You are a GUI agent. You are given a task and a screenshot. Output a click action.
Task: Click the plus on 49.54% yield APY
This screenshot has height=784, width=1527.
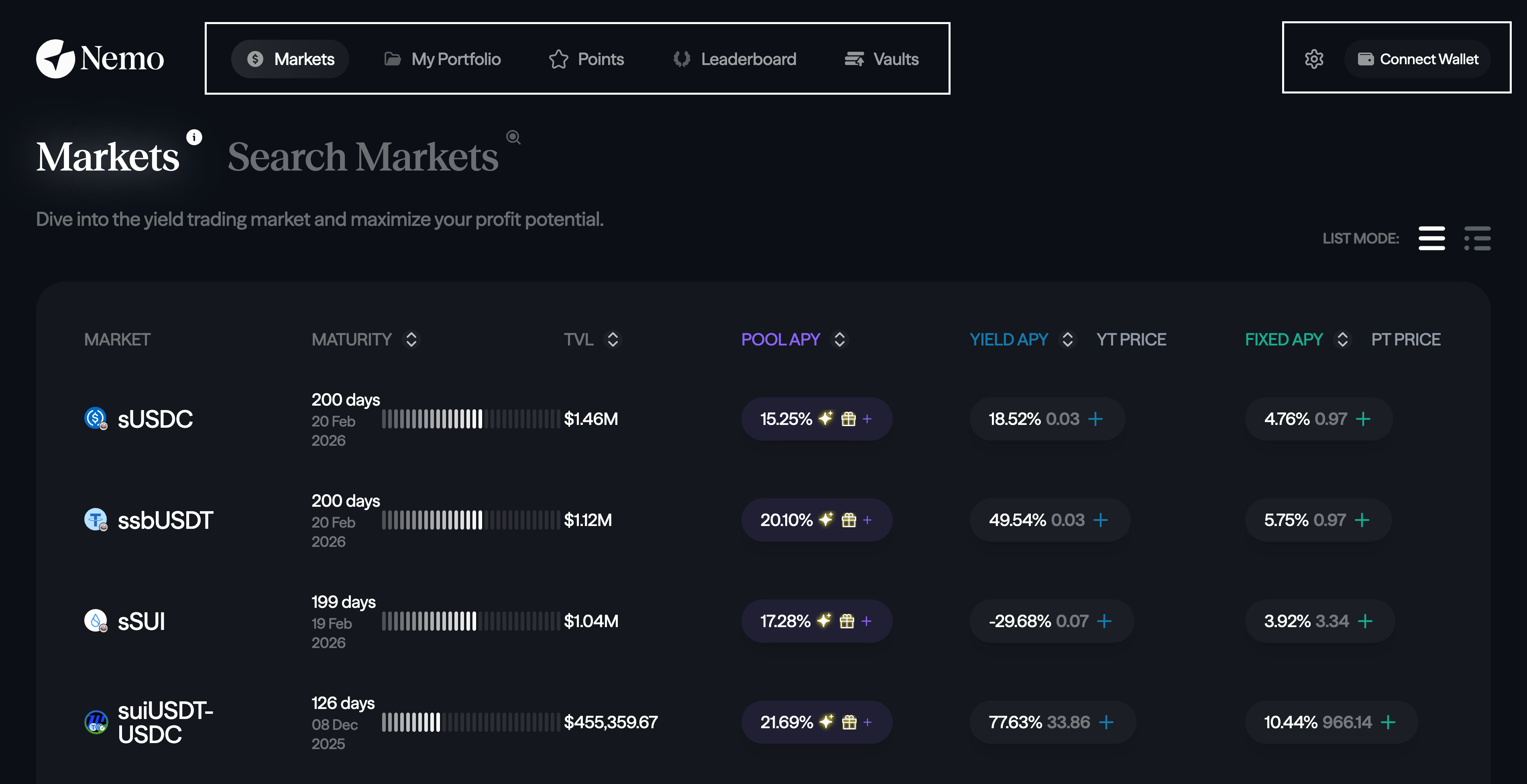(1101, 520)
